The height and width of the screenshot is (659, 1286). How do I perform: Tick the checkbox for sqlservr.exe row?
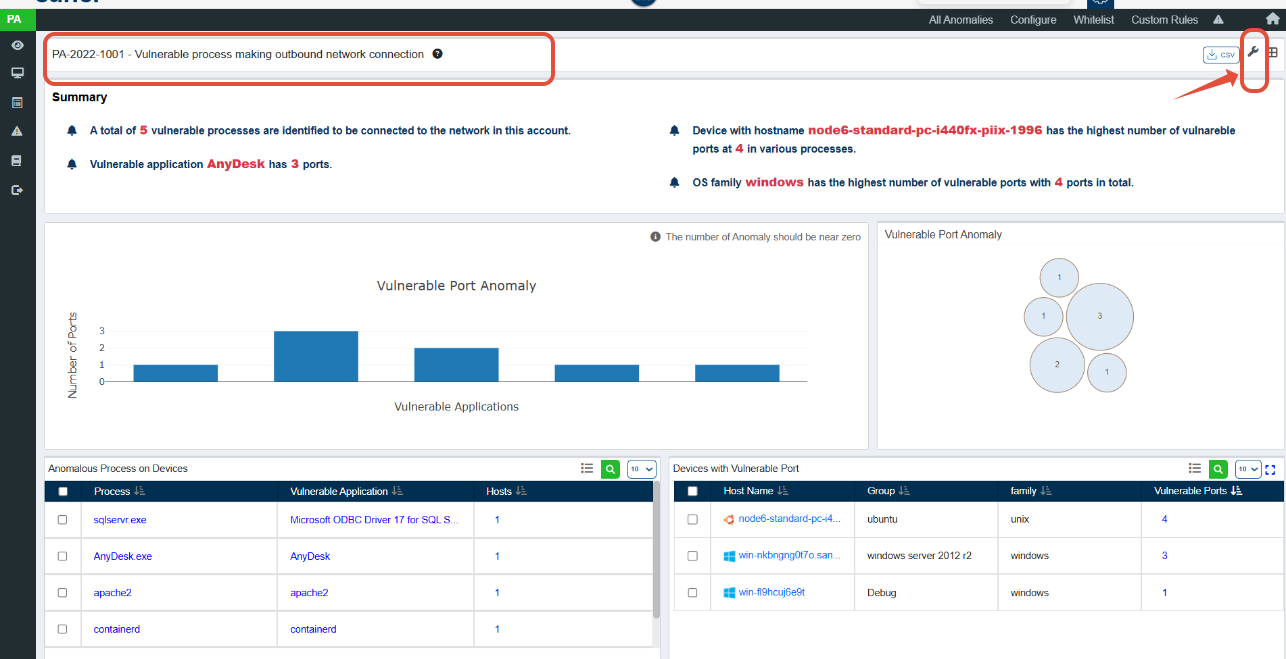coord(62,520)
